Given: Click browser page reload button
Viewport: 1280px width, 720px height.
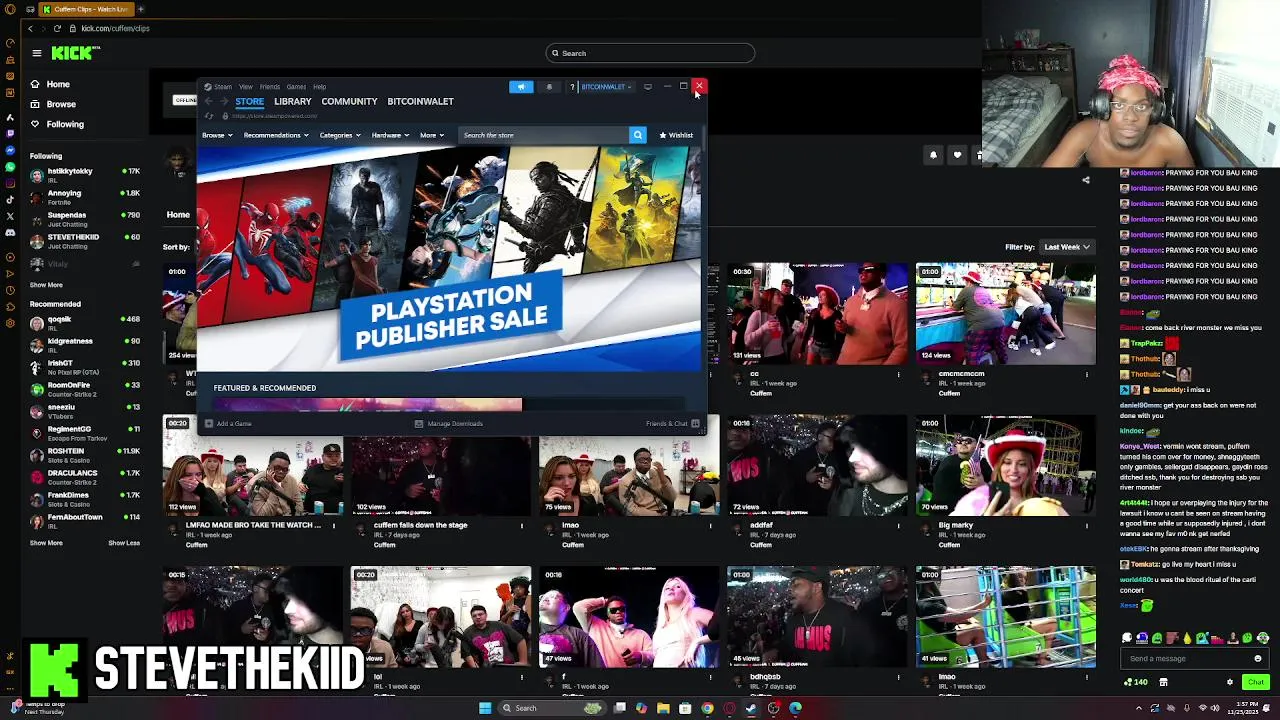Looking at the screenshot, I should pyautogui.click(x=57, y=28).
